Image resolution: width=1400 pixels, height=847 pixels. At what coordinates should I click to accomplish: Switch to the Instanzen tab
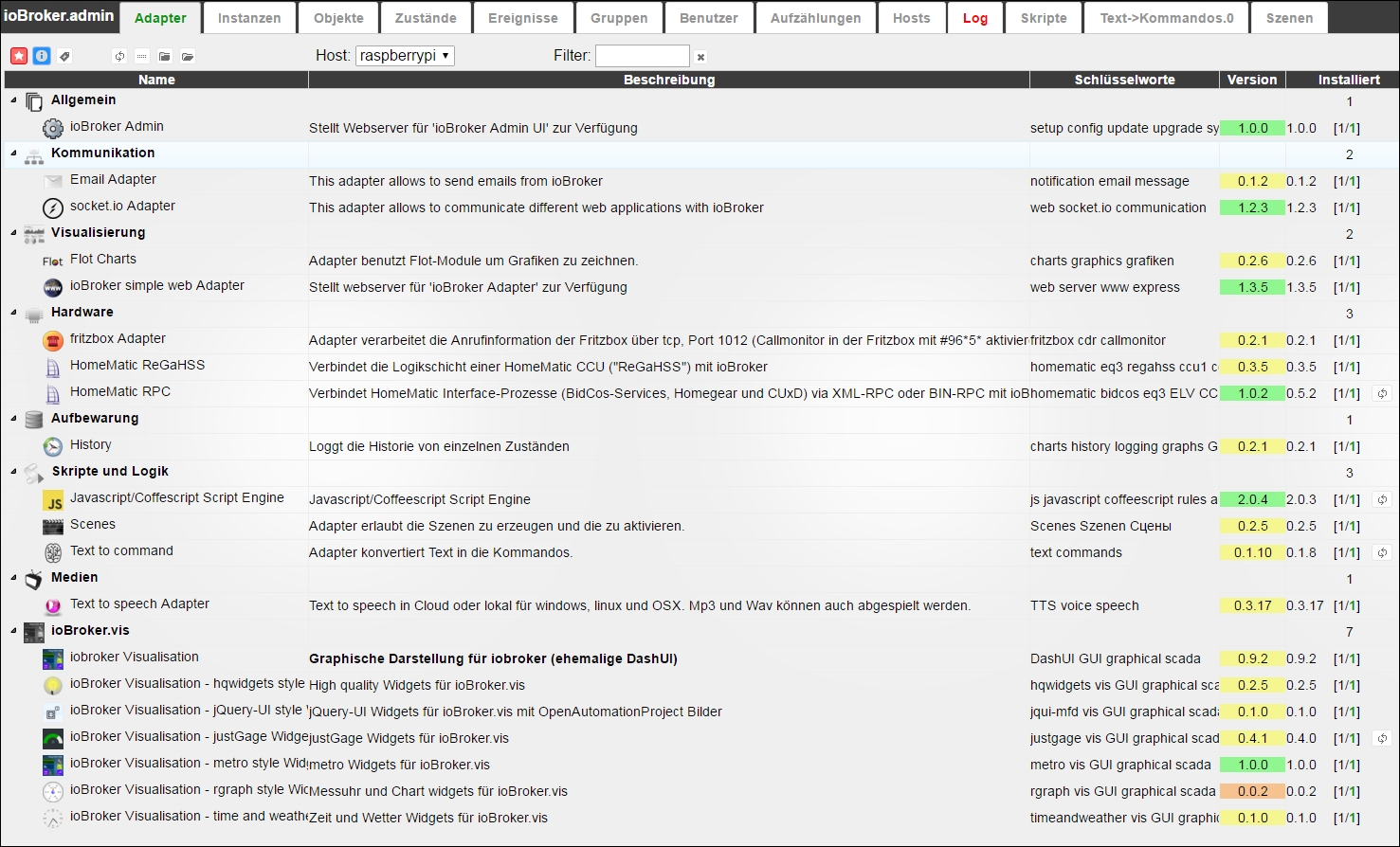(249, 18)
